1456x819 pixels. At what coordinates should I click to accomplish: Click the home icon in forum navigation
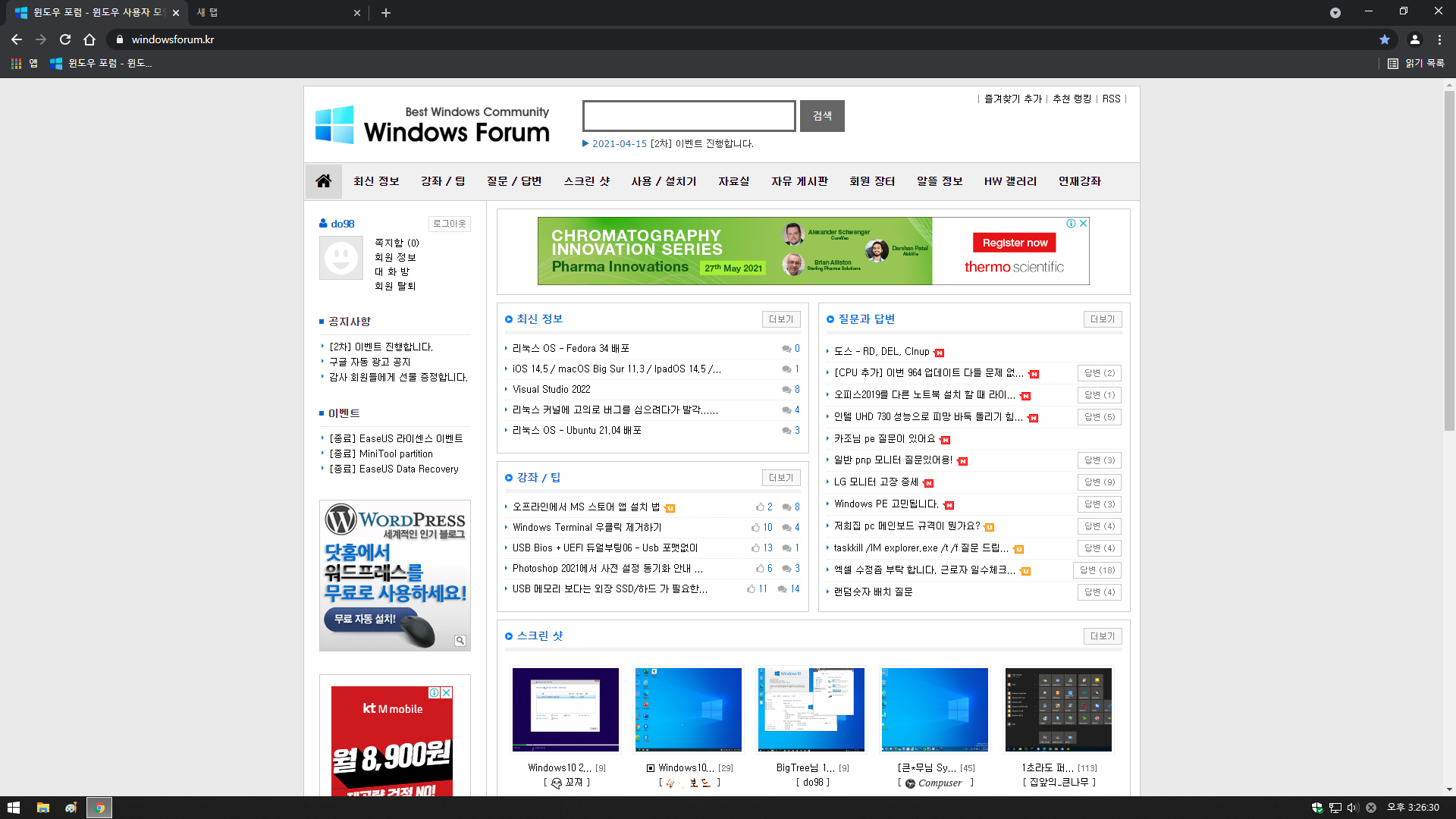coord(324,181)
